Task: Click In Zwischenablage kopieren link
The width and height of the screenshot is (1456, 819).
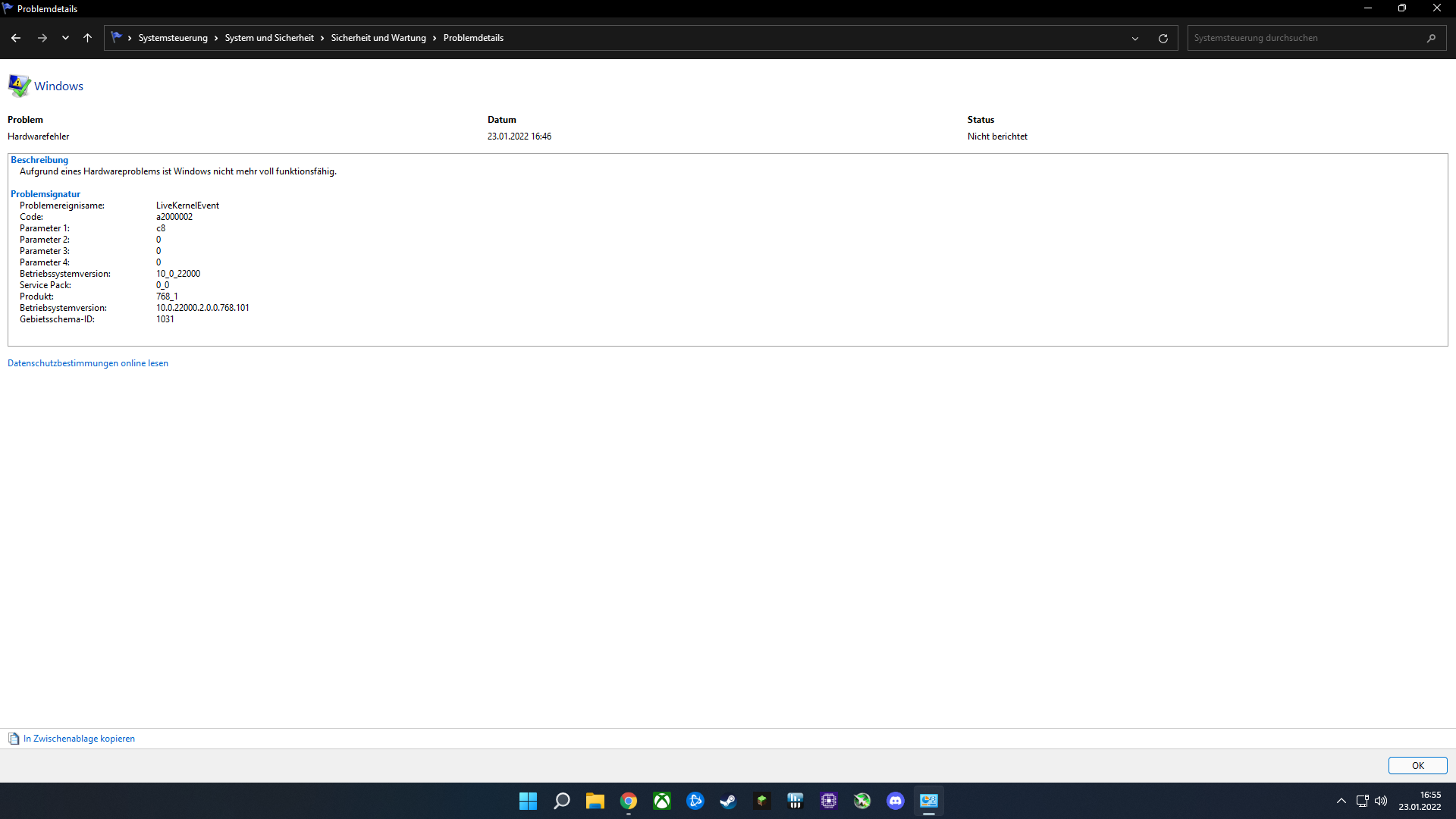Action: [x=79, y=739]
